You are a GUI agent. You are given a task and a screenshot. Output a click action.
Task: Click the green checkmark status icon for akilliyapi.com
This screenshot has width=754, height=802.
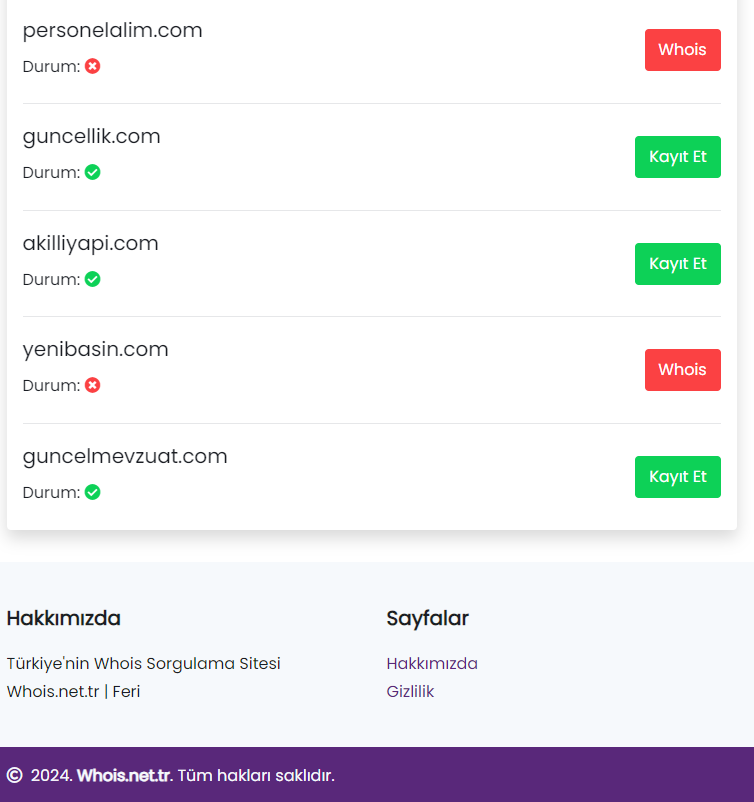[93, 279]
